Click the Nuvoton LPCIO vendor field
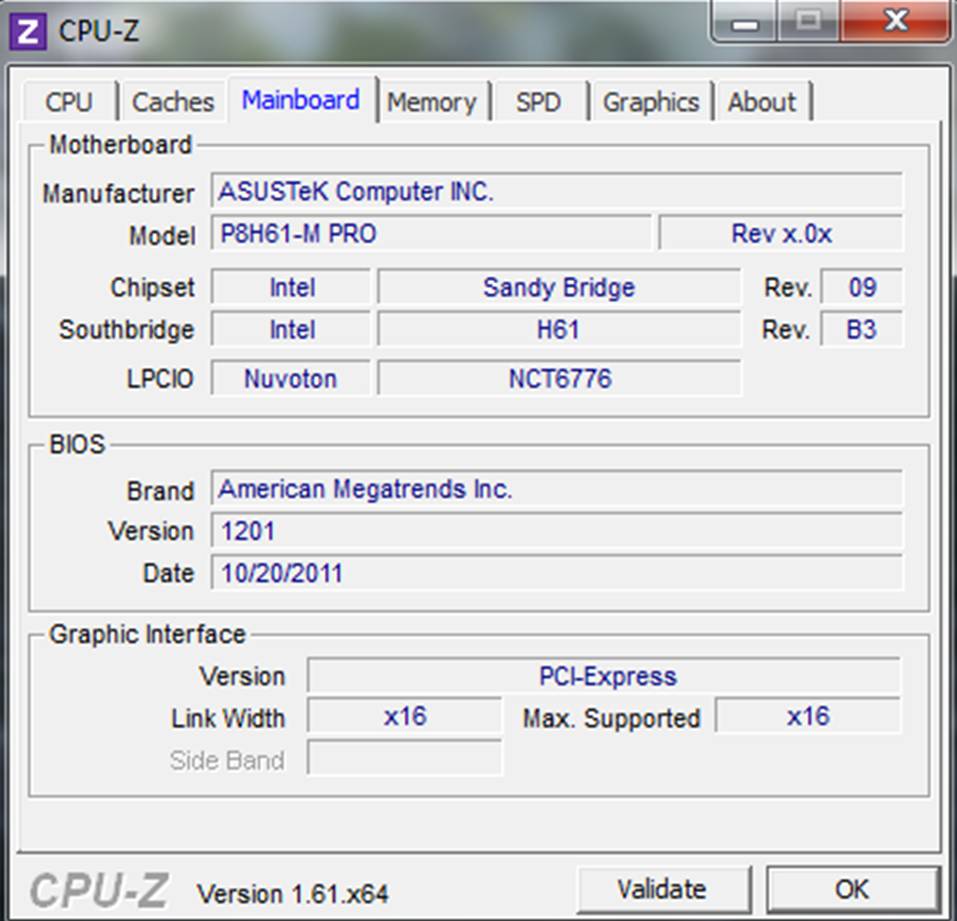This screenshot has width=957, height=921. coord(292,378)
